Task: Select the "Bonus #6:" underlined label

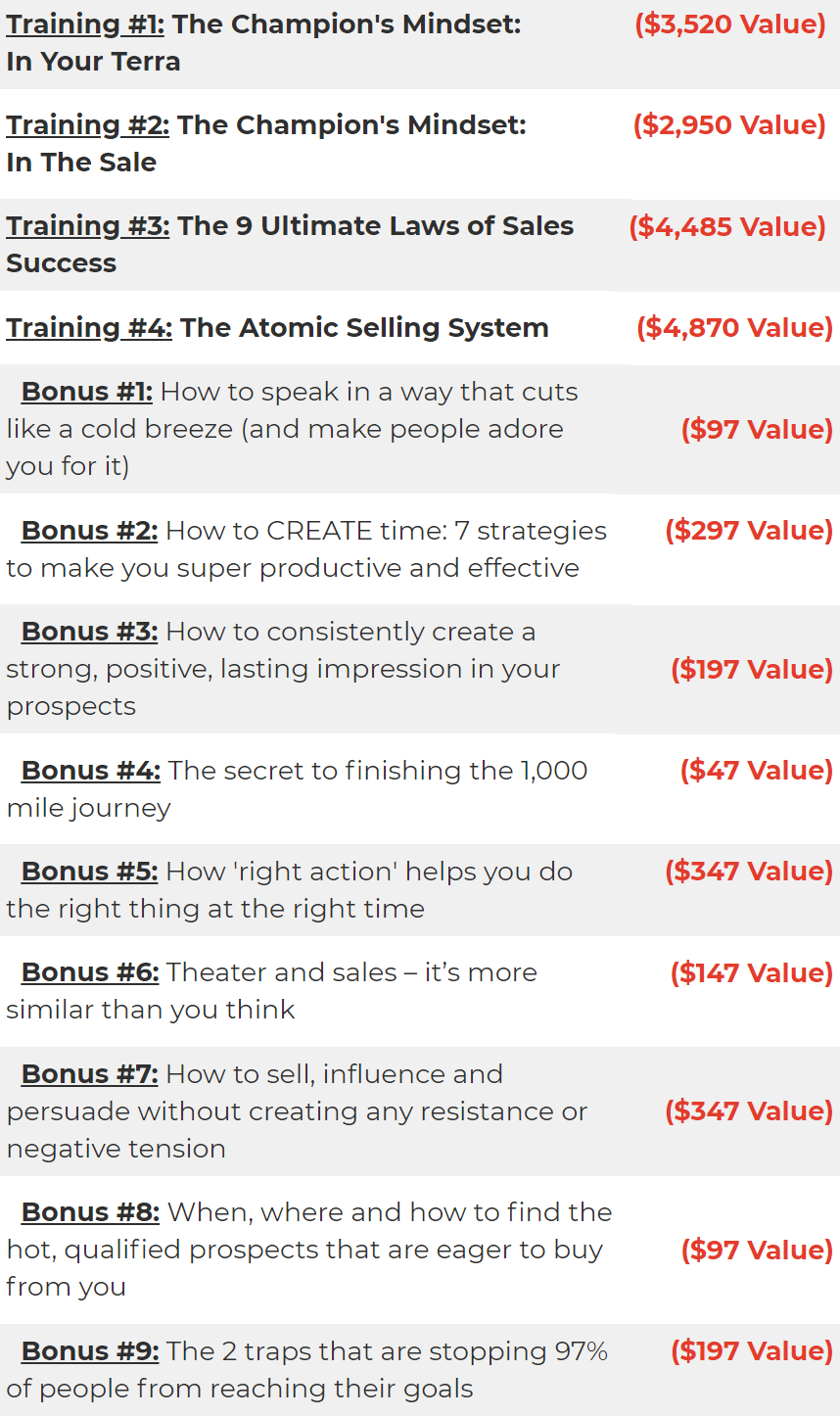Action: pos(89,972)
